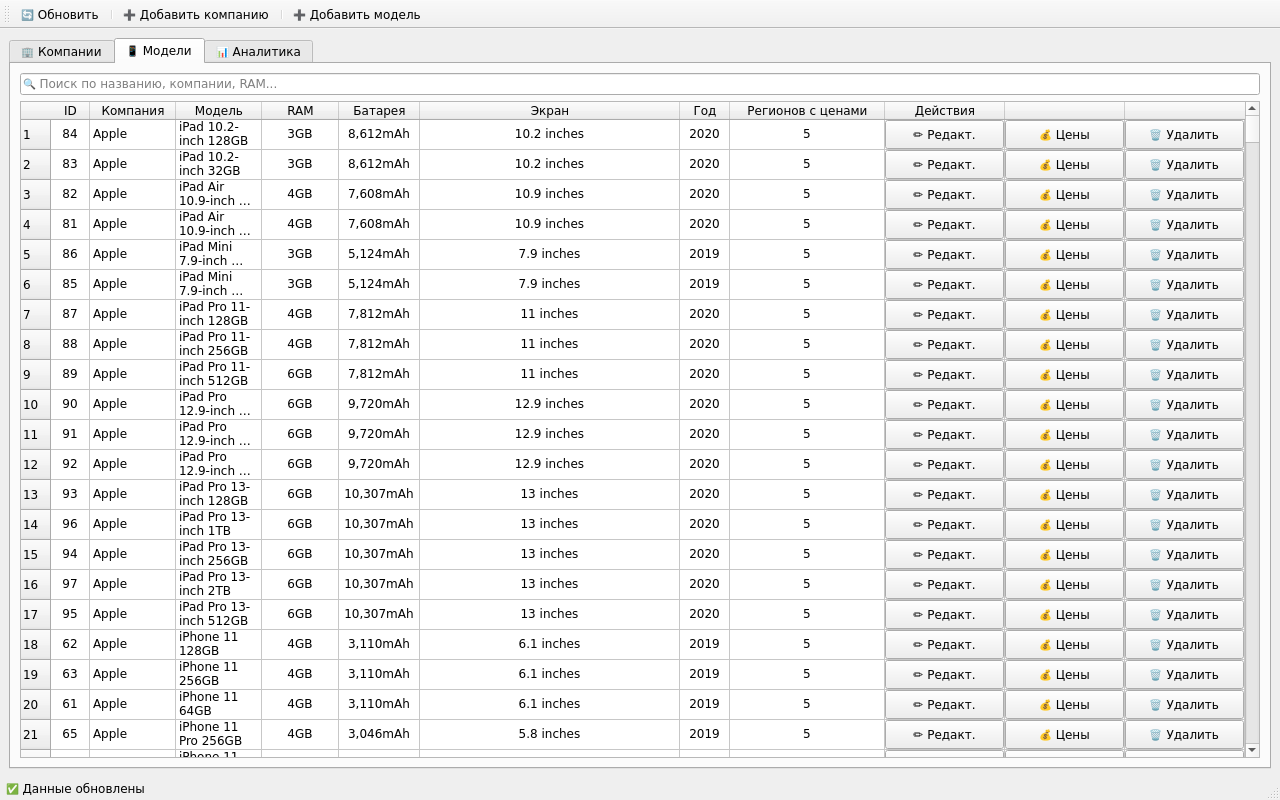This screenshot has height=800, width=1280.
Task: Click the 3,046mAh battery cell
Action: [x=379, y=734]
